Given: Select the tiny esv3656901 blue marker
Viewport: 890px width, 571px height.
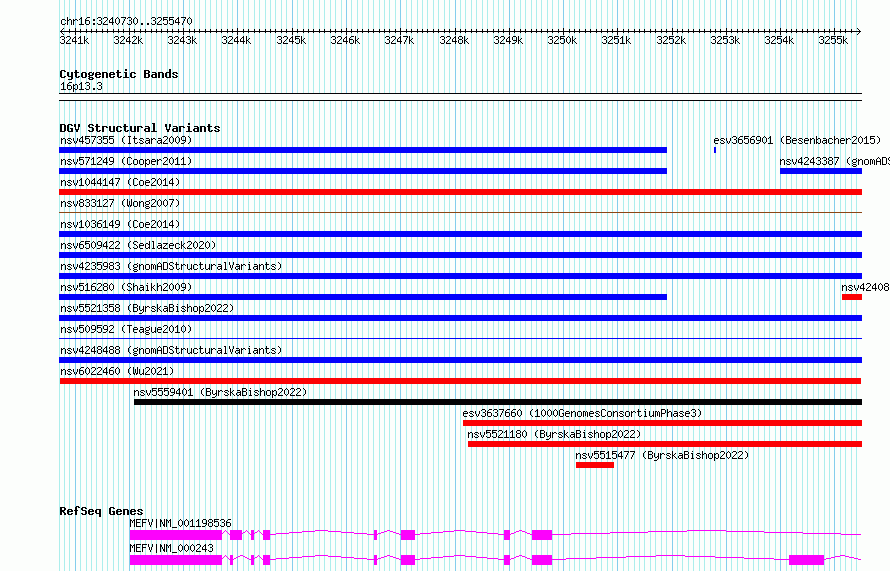Looking at the screenshot, I should (x=715, y=150).
